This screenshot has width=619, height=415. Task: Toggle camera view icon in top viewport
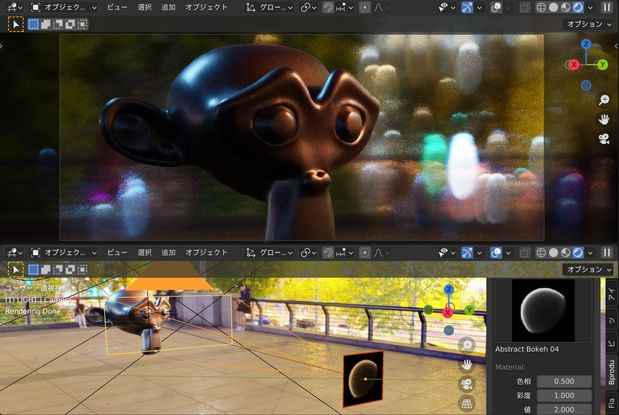(604, 139)
